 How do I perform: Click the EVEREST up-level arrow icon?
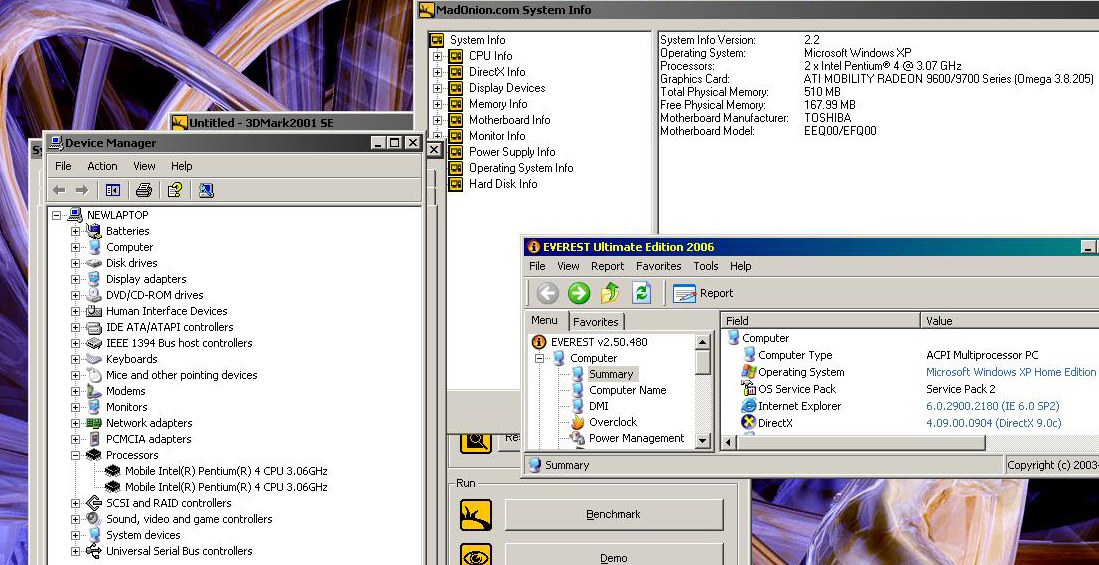610,293
